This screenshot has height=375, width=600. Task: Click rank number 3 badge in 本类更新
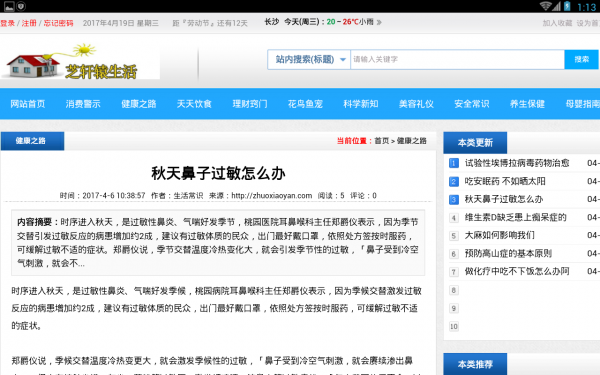453,199
